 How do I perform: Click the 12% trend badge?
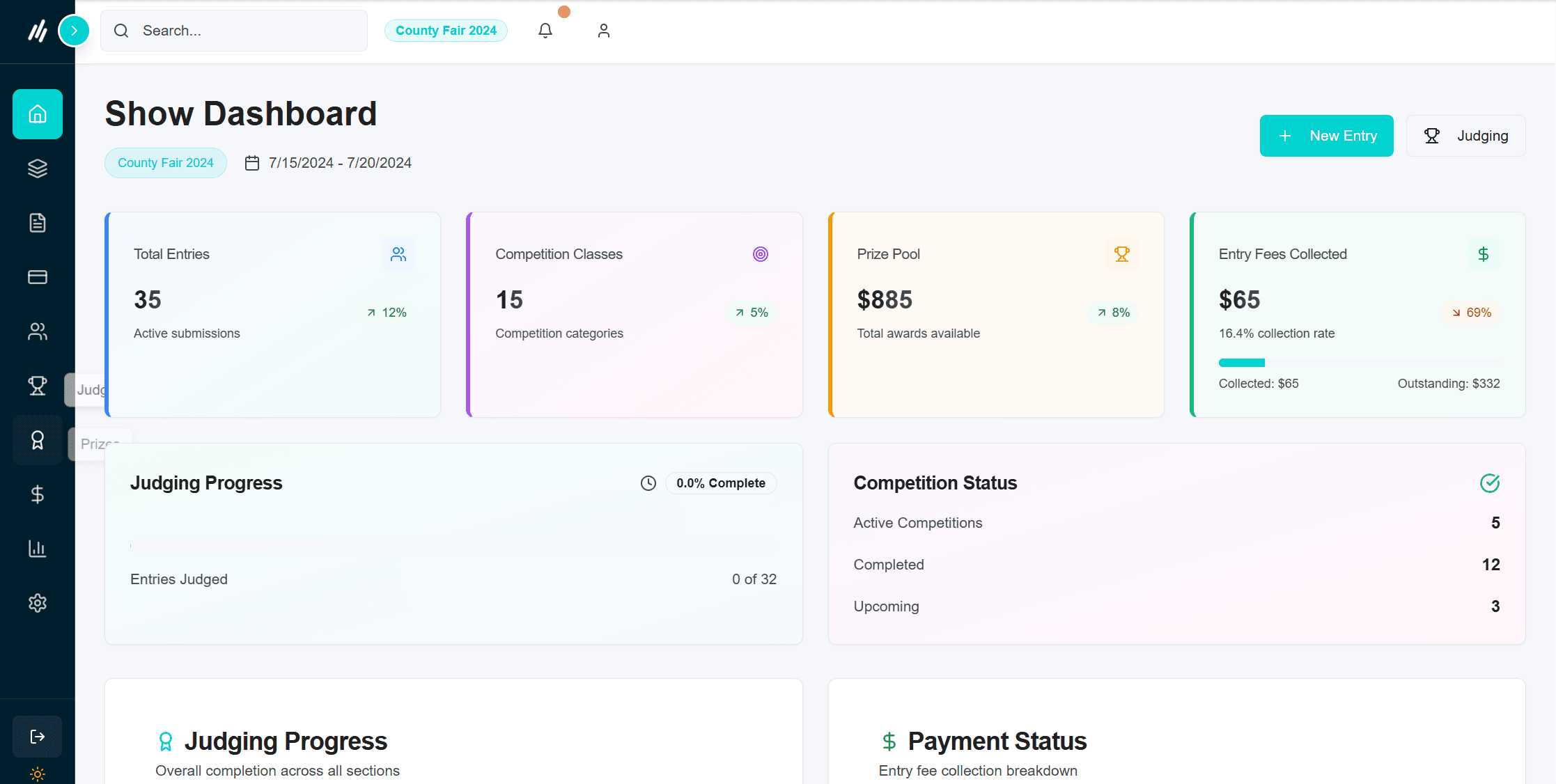(387, 313)
